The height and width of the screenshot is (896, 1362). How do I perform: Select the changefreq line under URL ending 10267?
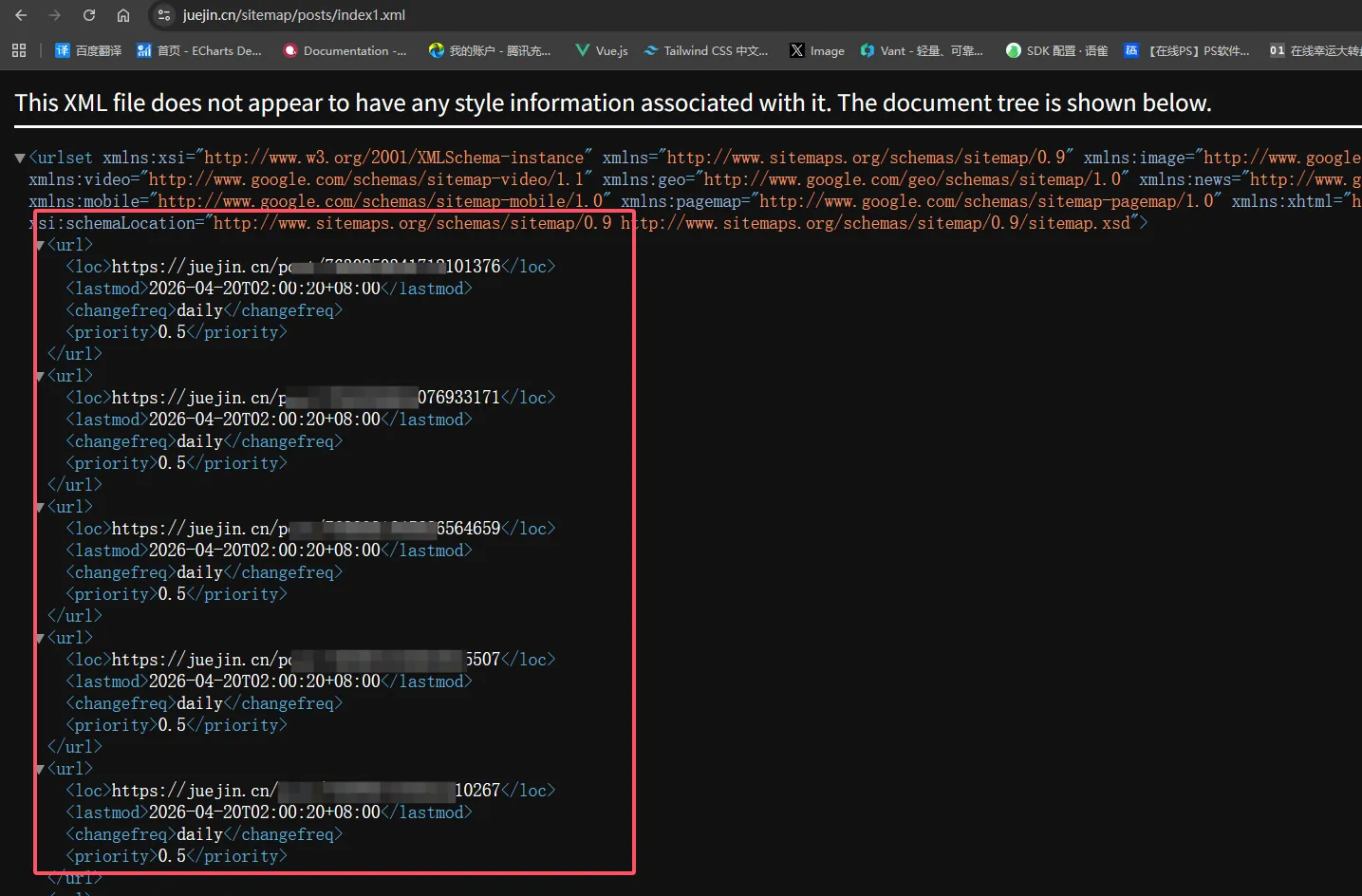(204, 834)
